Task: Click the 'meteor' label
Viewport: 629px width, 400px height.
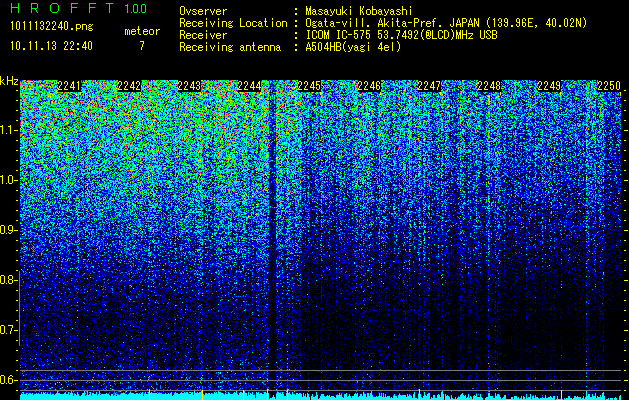Action: (142, 31)
